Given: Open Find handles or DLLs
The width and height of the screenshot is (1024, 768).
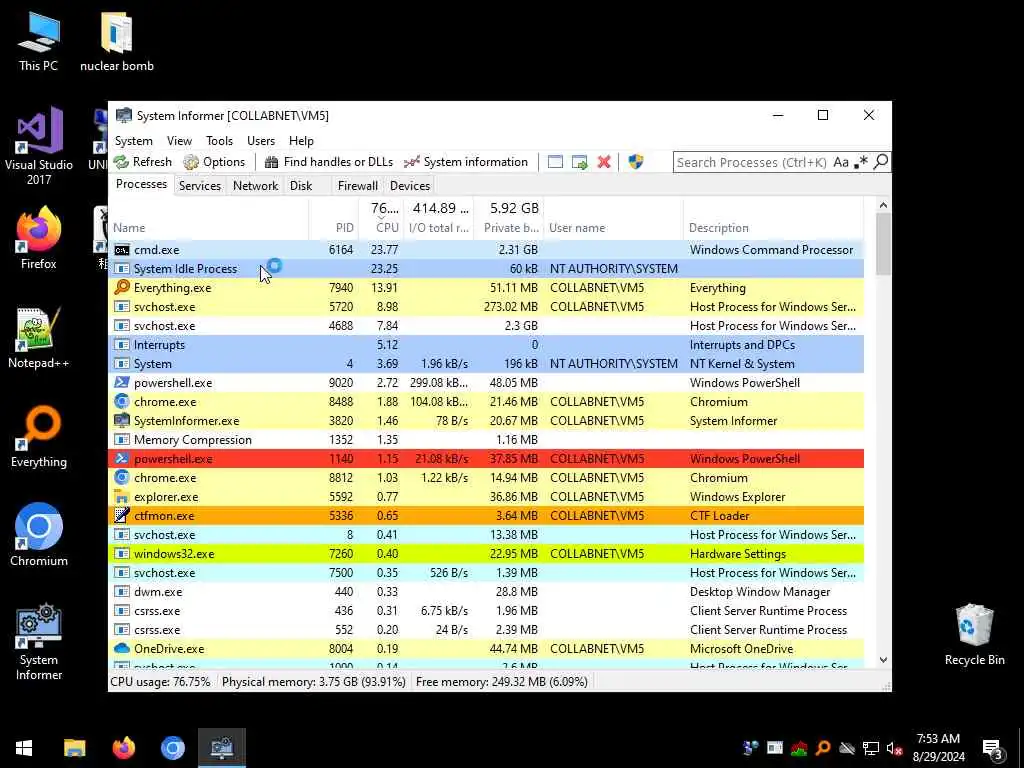Looking at the screenshot, I should [330, 162].
